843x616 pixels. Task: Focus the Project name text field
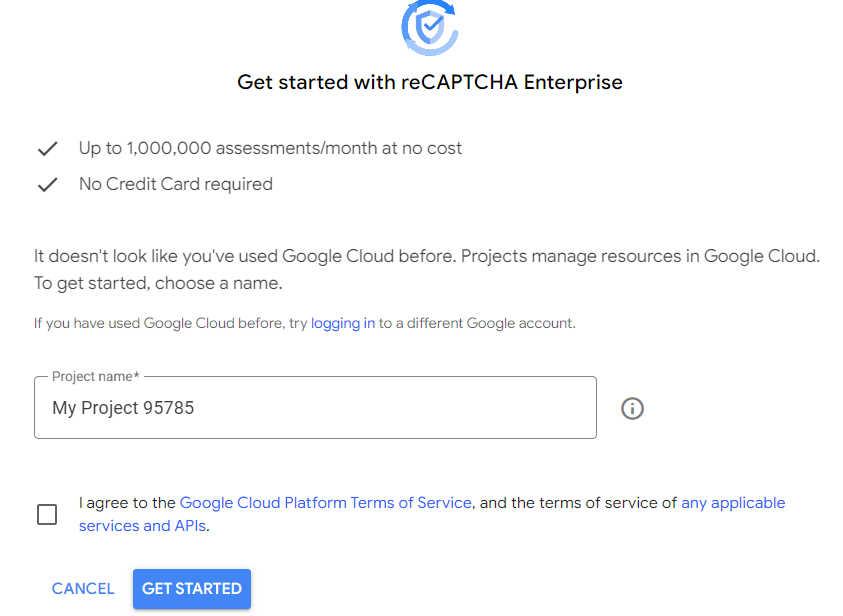tap(315, 408)
